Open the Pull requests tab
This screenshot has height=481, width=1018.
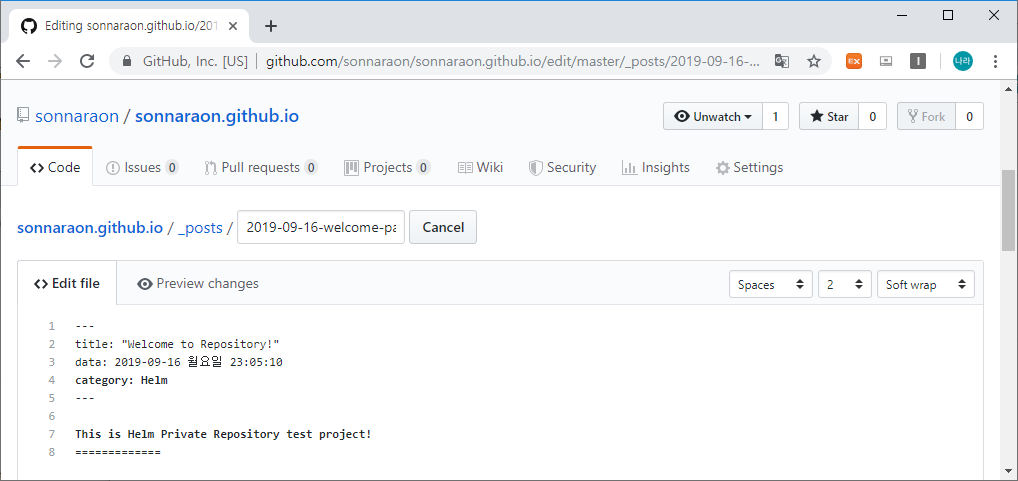click(x=260, y=167)
